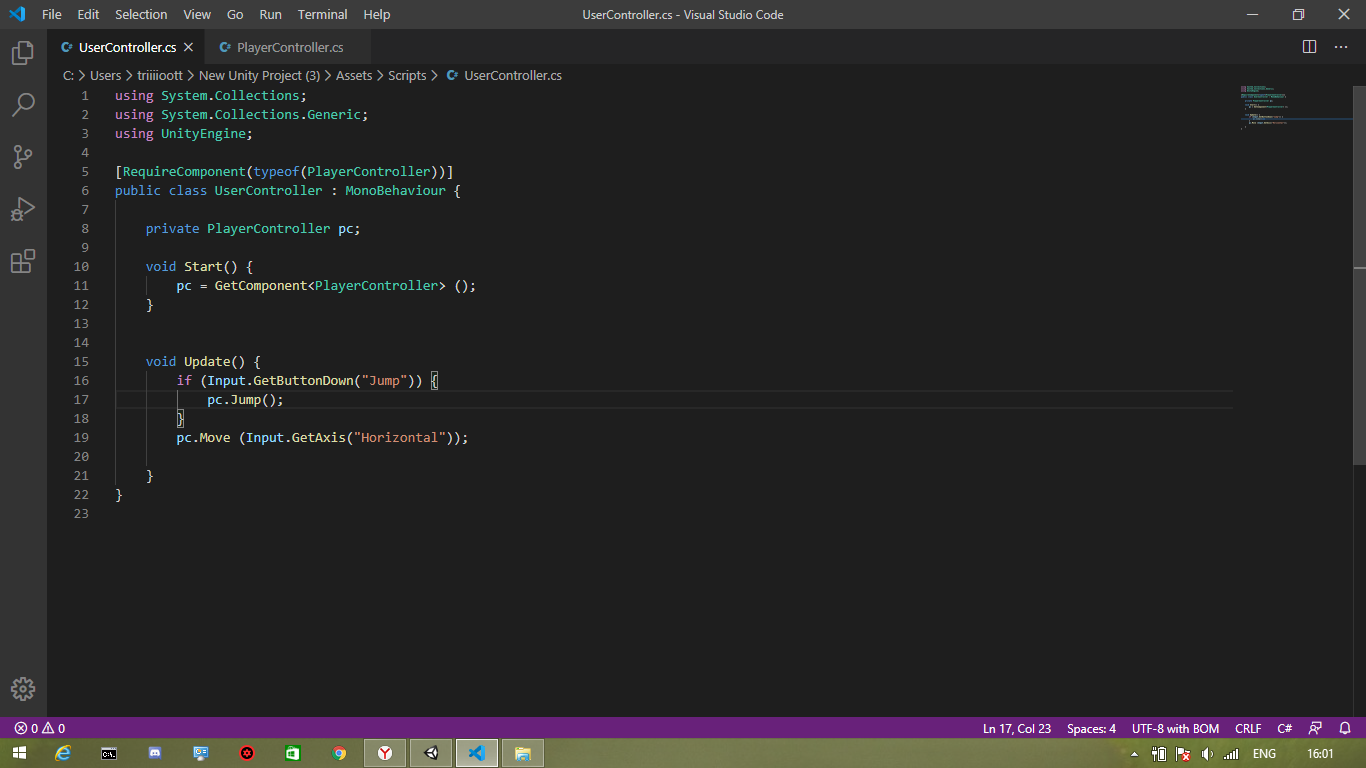Screen dimensions: 1366x768
Task: Click the UTF-8 with BOM encoding
Action: [x=1175, y=728]
